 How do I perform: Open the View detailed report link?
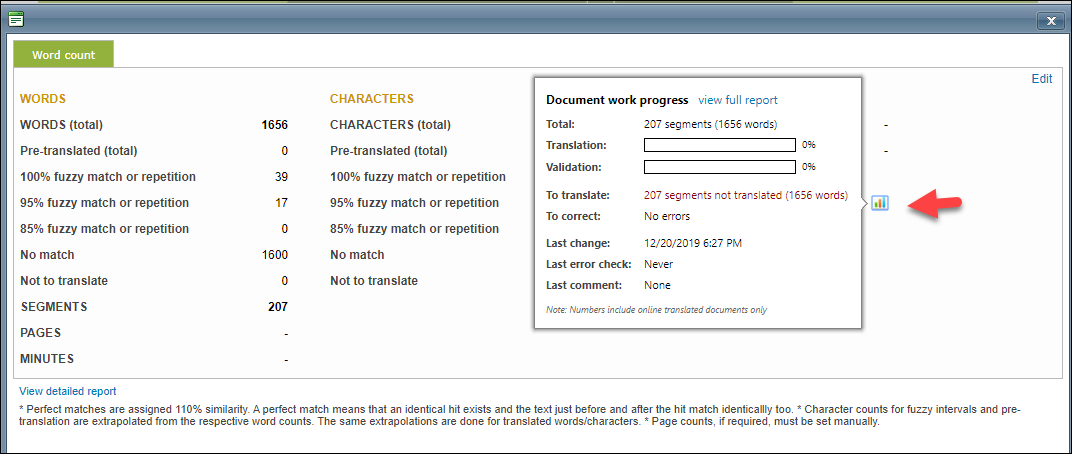point(67,391)
